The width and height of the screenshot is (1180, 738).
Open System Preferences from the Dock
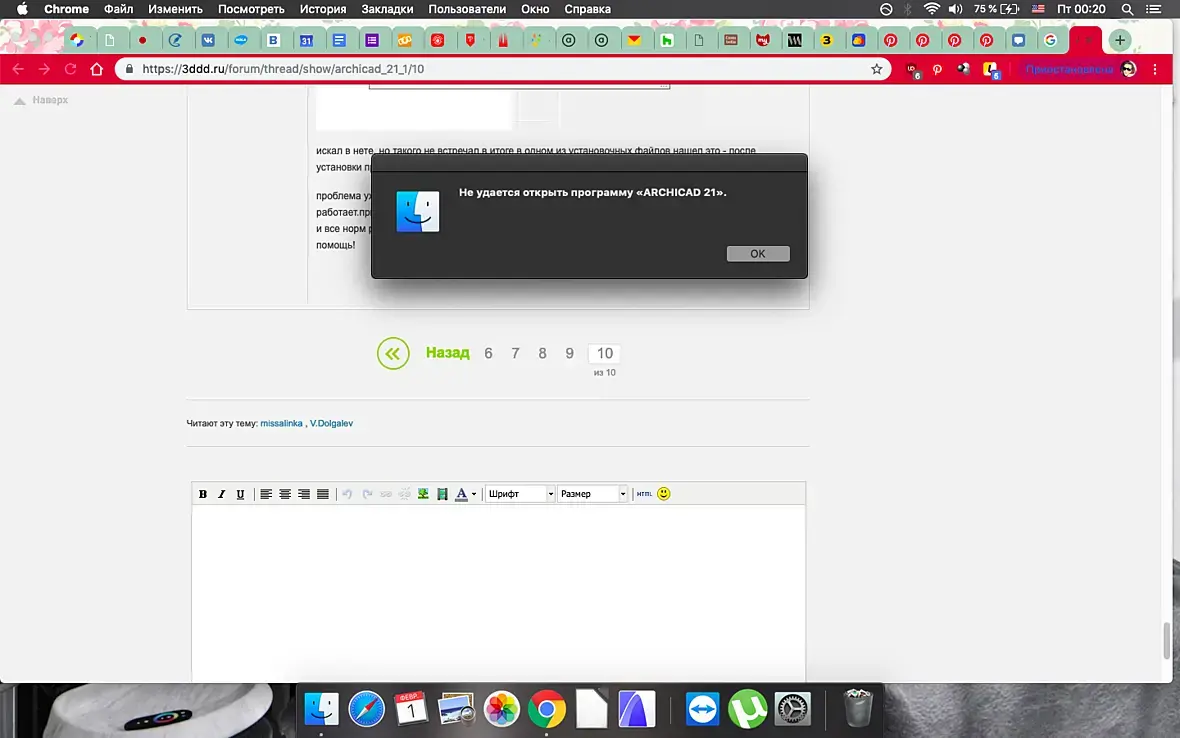(x=792, y=709)
